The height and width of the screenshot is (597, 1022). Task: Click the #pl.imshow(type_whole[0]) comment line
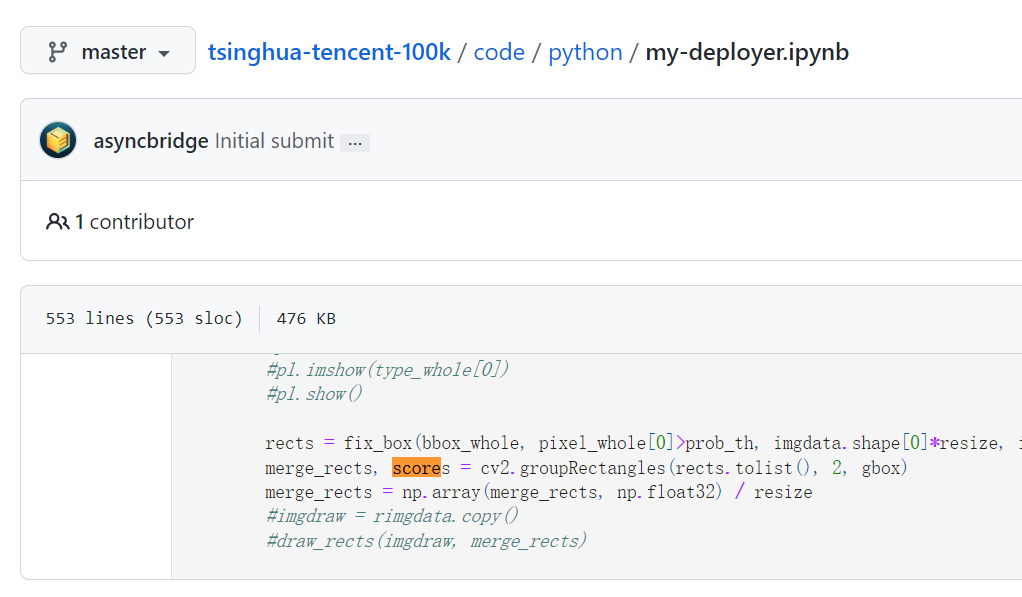pos(387,370)
